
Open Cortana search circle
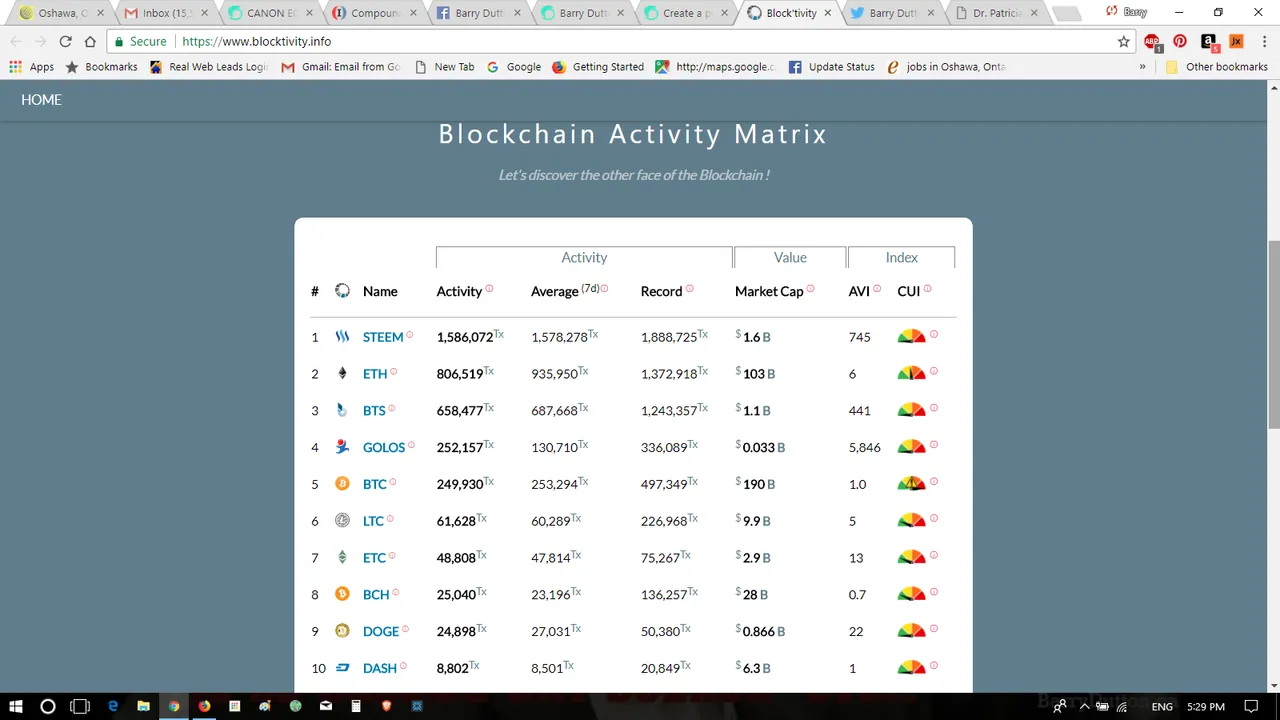[47, 706]
